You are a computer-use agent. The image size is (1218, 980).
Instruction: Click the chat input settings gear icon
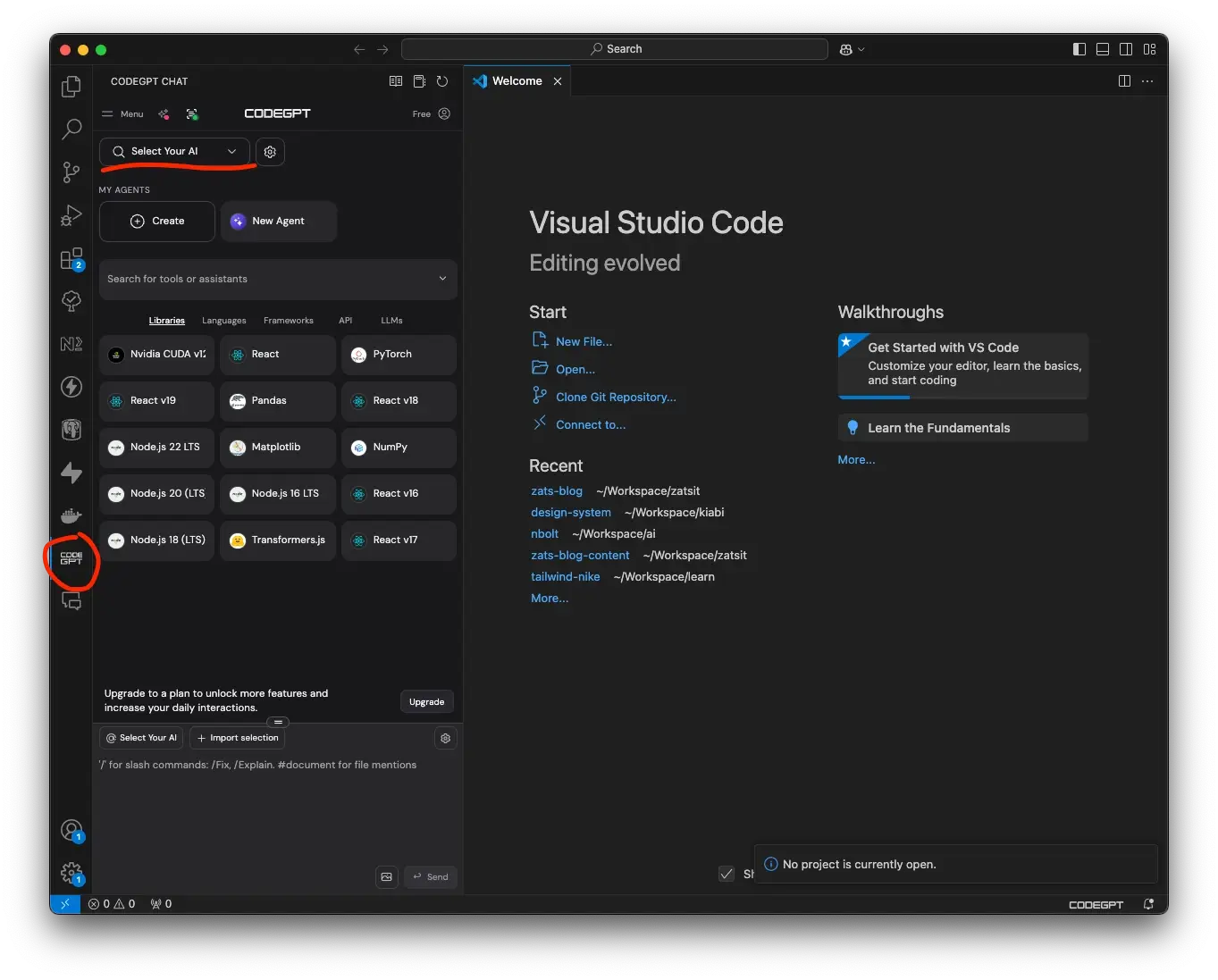445,738
